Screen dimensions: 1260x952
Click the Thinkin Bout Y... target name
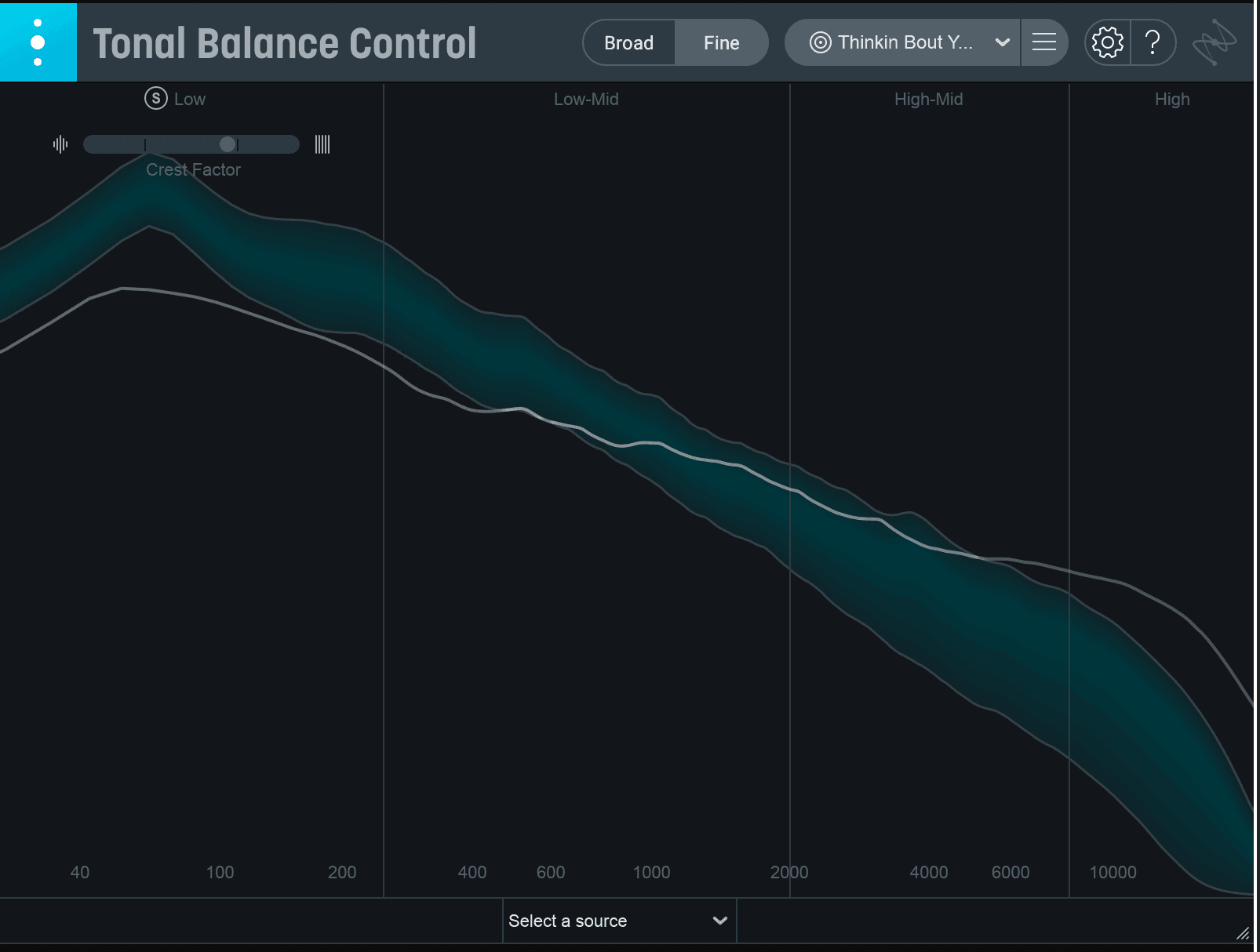tap(905, 42)
